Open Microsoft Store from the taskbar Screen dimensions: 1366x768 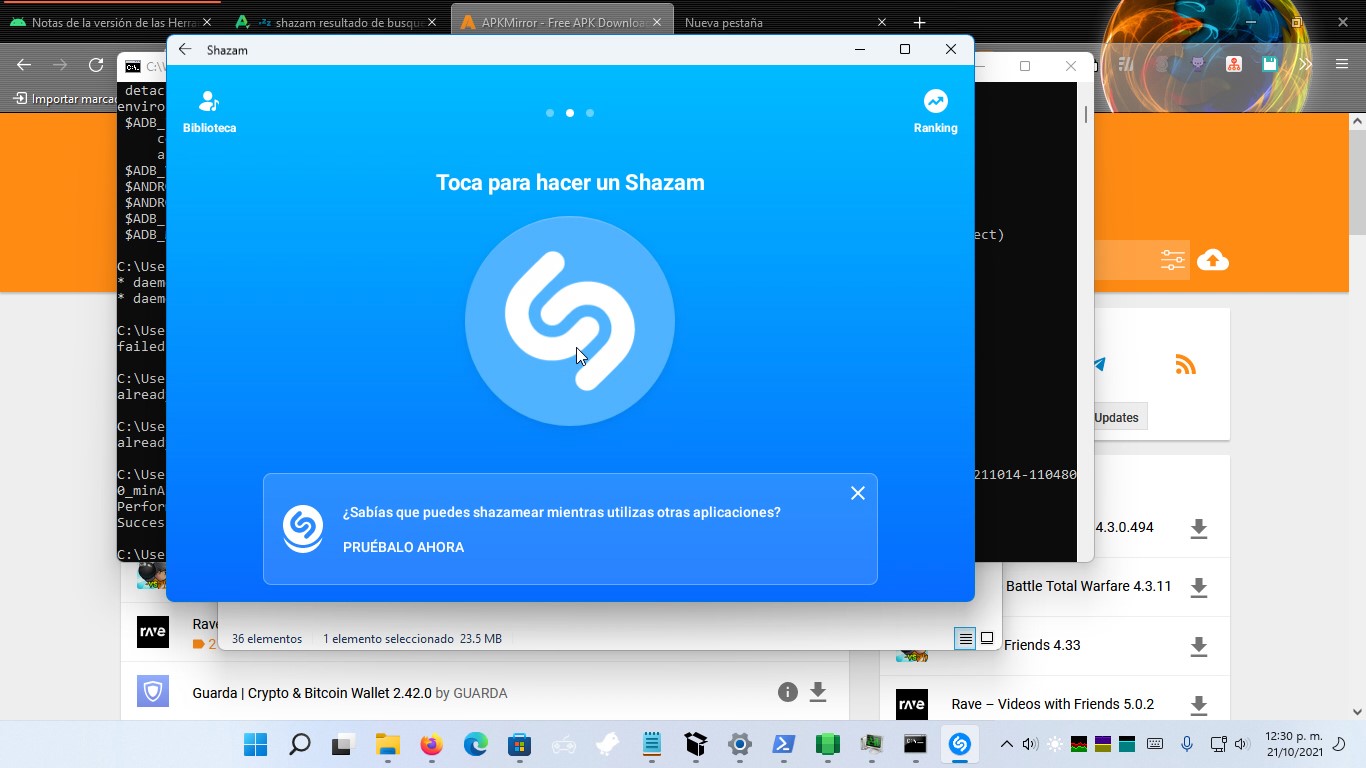520,744
